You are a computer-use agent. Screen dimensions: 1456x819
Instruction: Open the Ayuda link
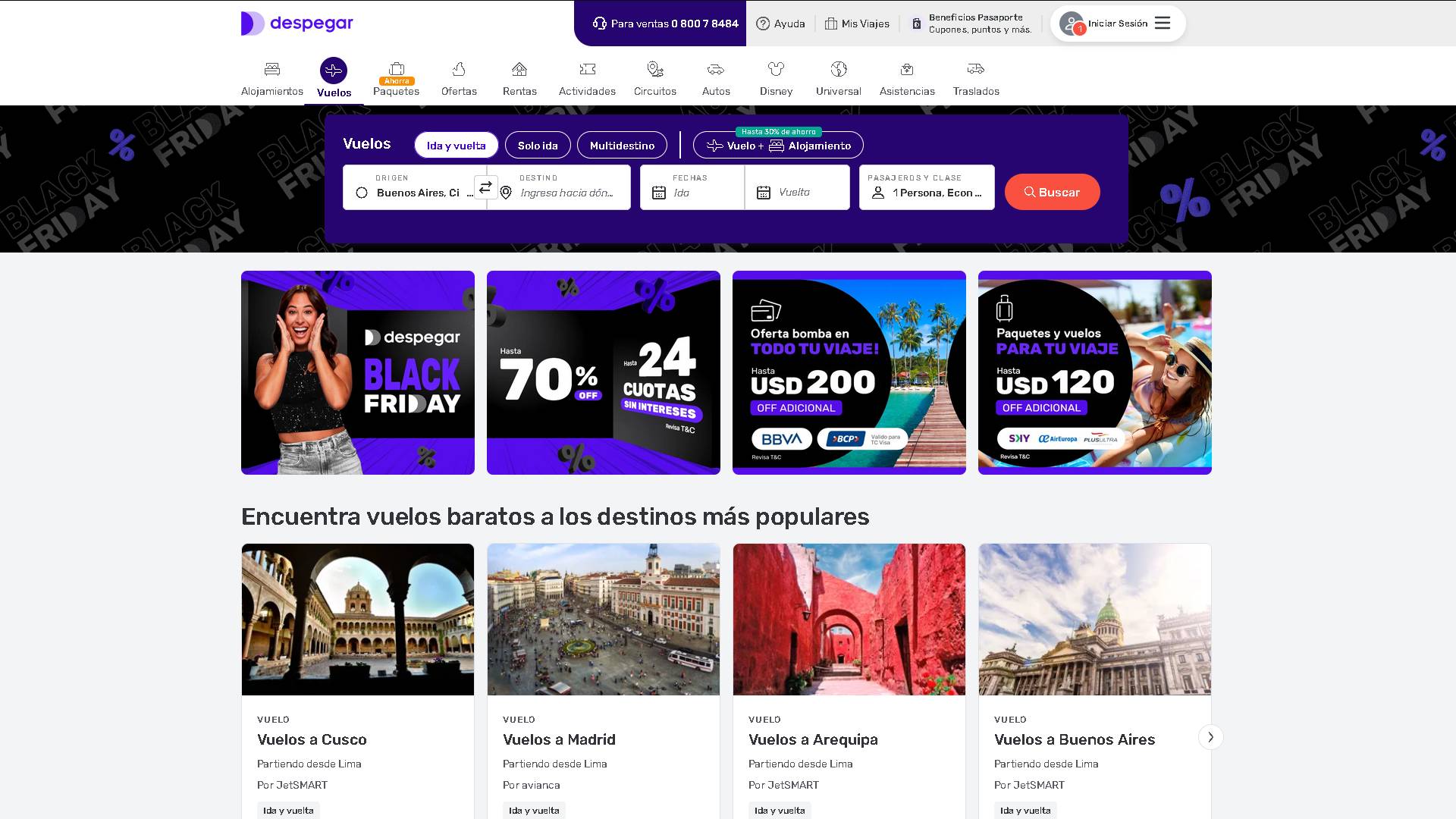coord(780,24)
